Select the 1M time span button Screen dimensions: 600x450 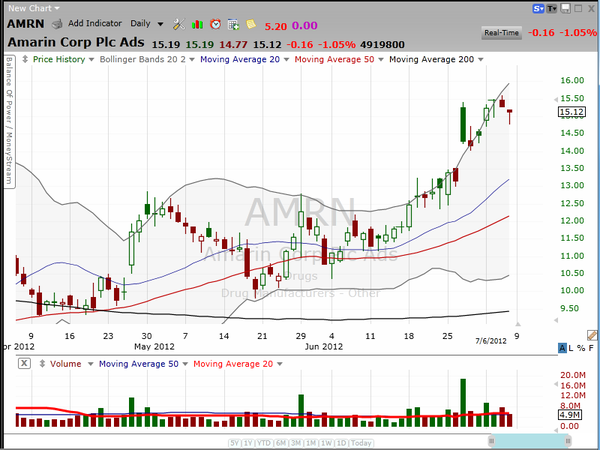coord(311,443)
